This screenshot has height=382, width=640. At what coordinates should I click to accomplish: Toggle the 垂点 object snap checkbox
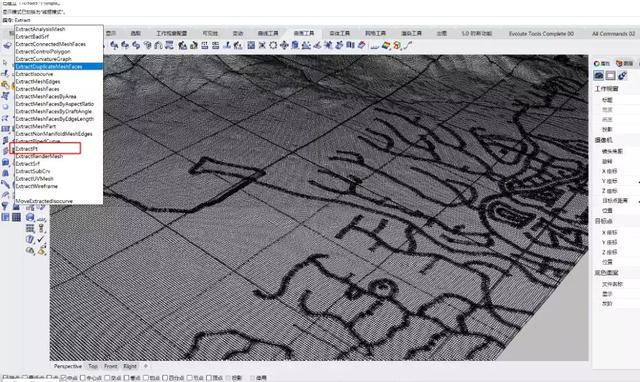pos(127,378)
